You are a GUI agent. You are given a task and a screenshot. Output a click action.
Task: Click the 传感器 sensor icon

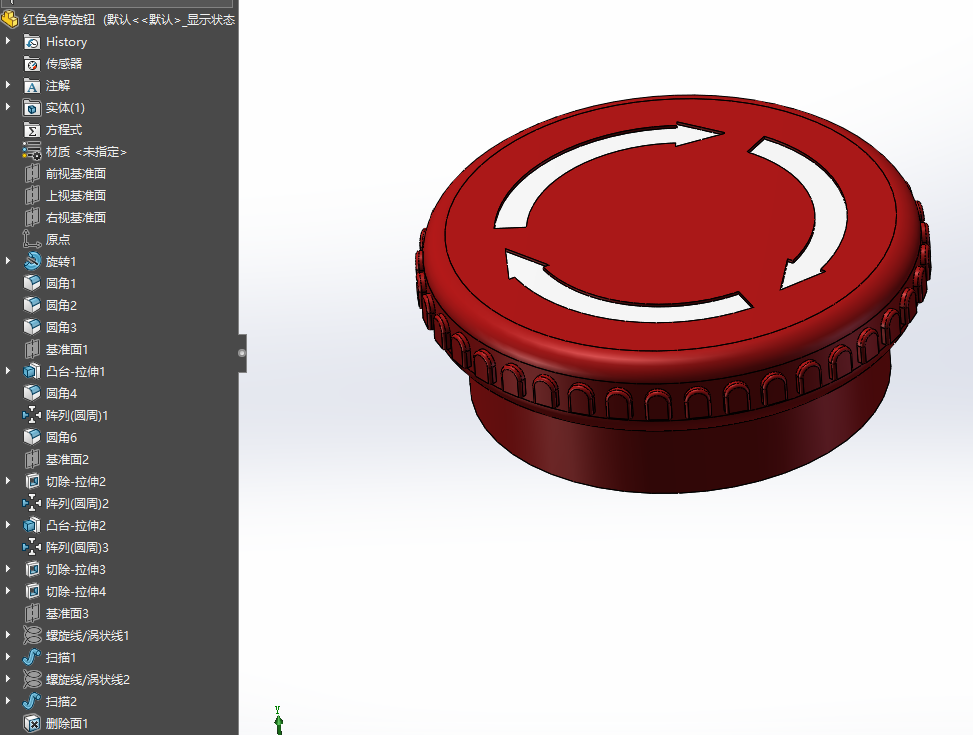[x=32, y=64]
